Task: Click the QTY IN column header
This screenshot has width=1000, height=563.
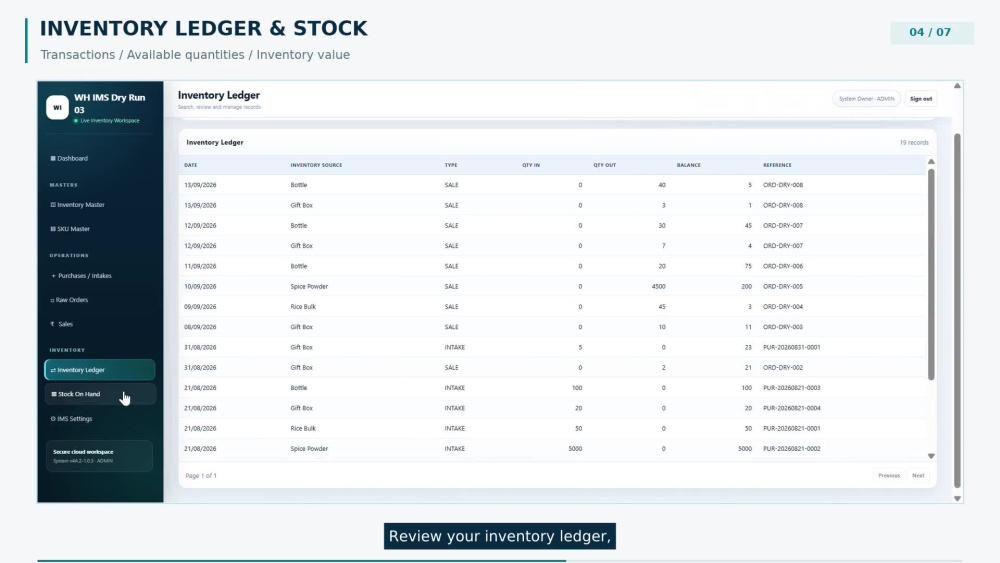Action: click(x=531, y=165)
